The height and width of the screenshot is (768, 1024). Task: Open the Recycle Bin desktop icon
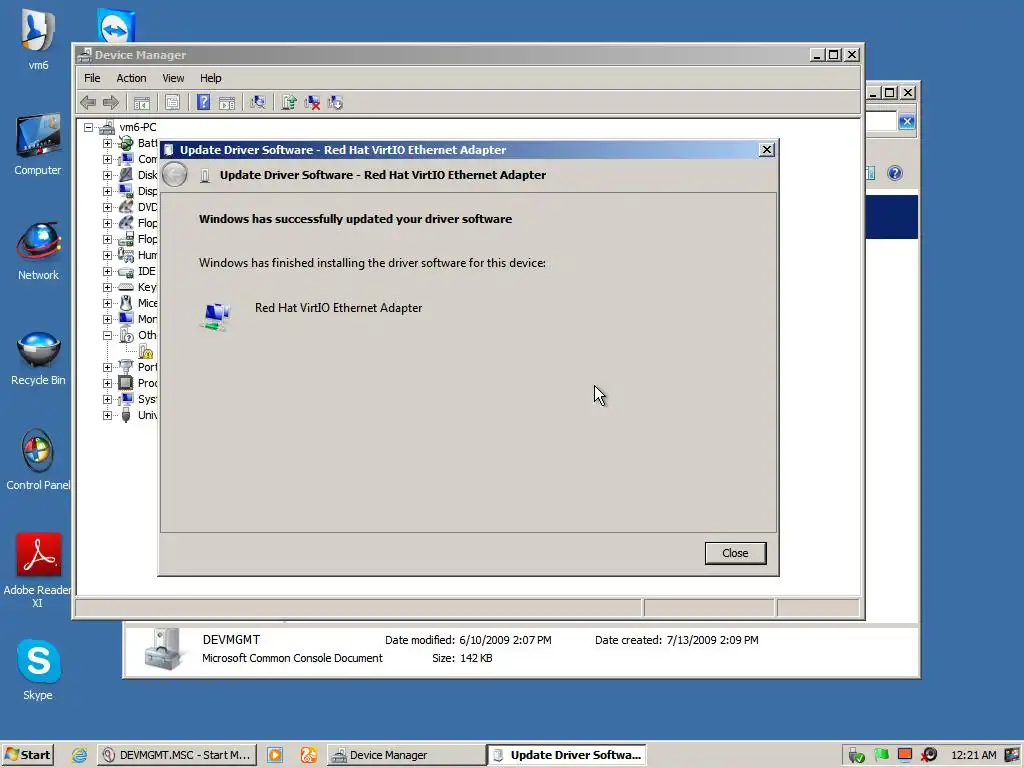(x=38, y=358)
